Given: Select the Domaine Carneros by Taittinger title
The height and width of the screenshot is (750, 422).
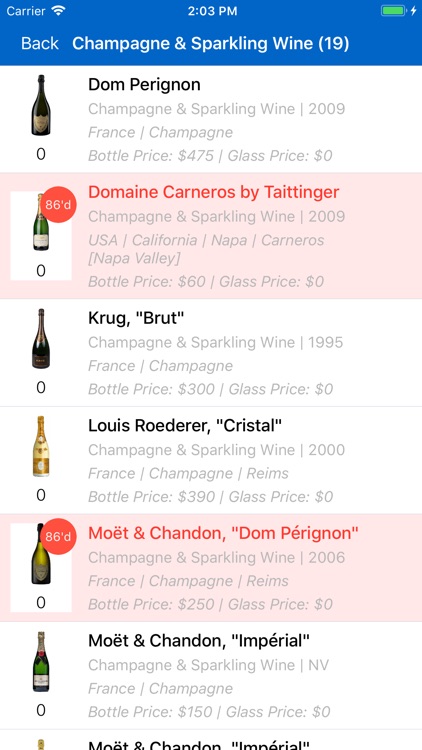Looking at the screenshot, I should pos(213,192).
